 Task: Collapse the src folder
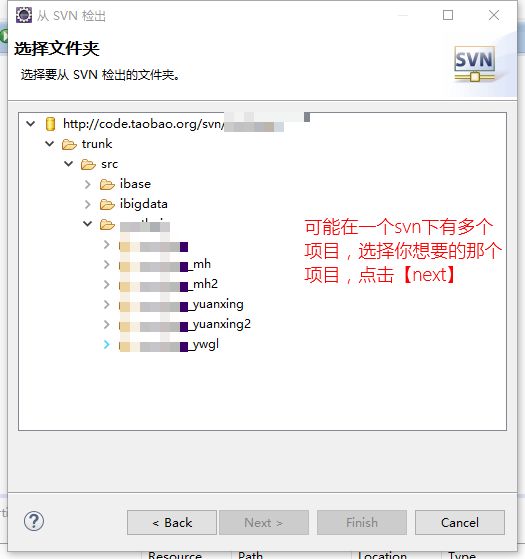pos(68,164)
